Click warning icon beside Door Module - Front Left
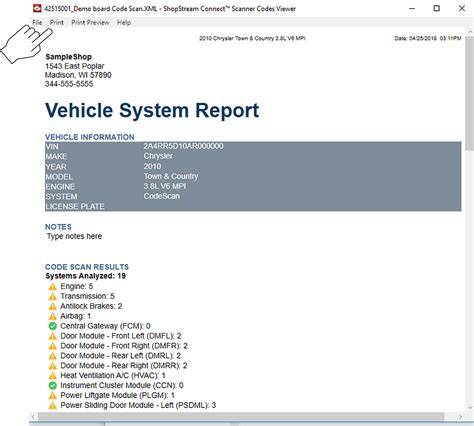The width and height of the screenshot is (474, 426). tap(53, 336)
